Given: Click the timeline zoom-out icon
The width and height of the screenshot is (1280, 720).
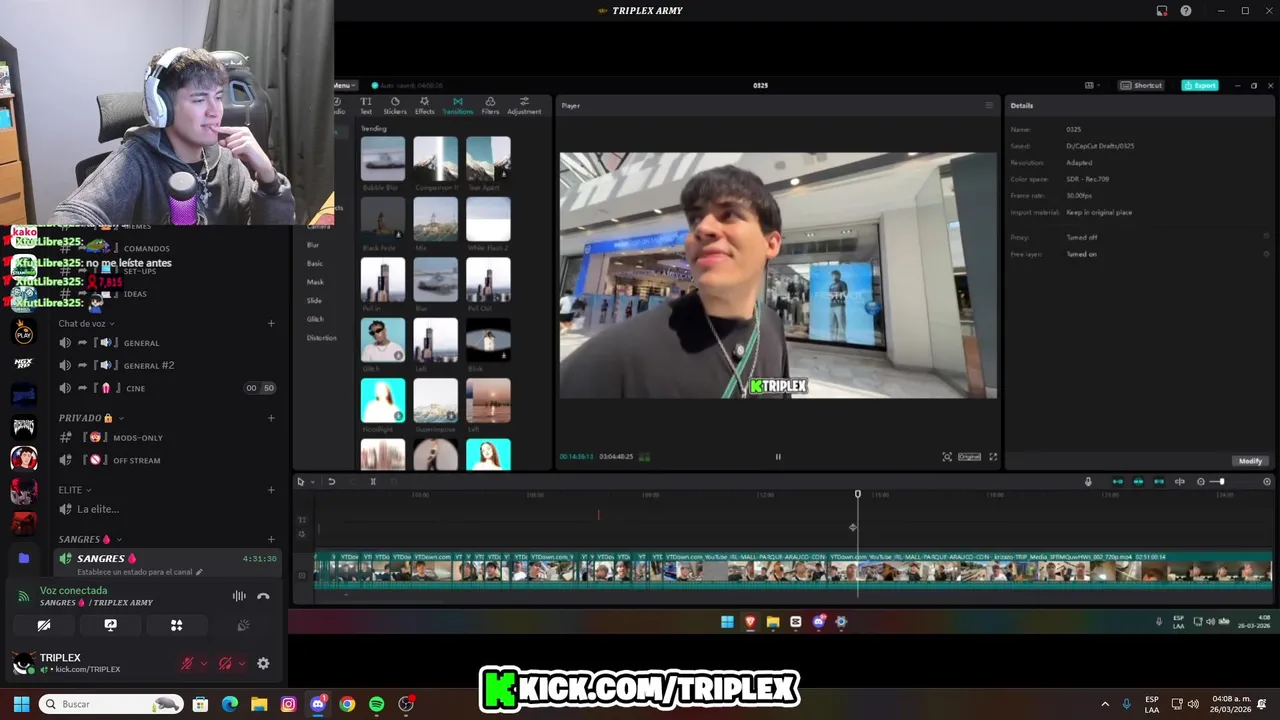Looking at the screenshot, I should (1201, 482).
